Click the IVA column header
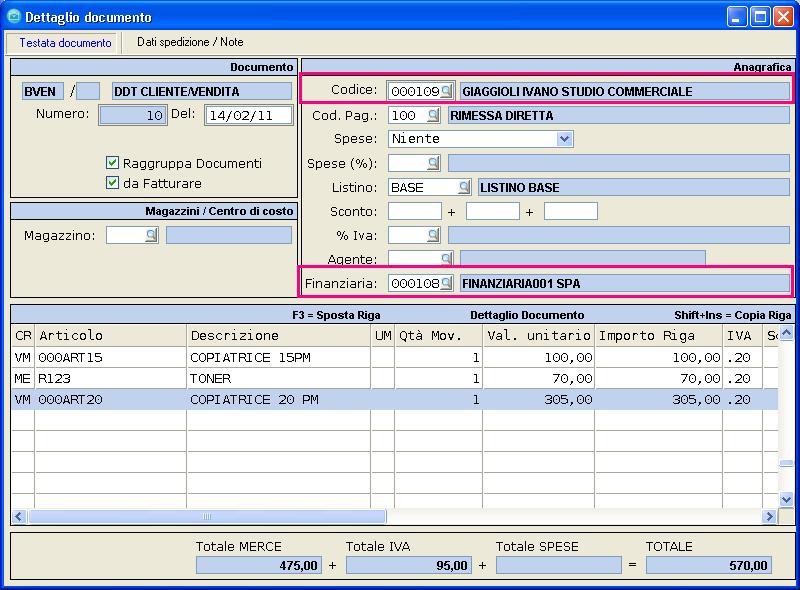800x590 pixels. coord(743,335)
